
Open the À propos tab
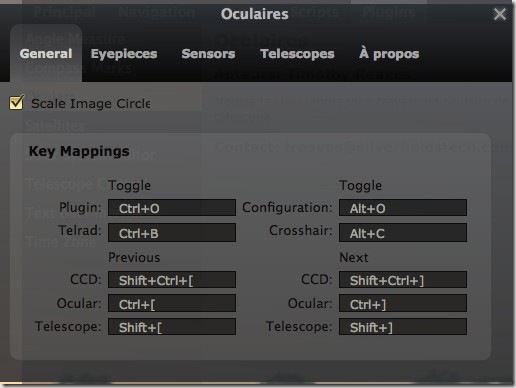pos(389,54)
